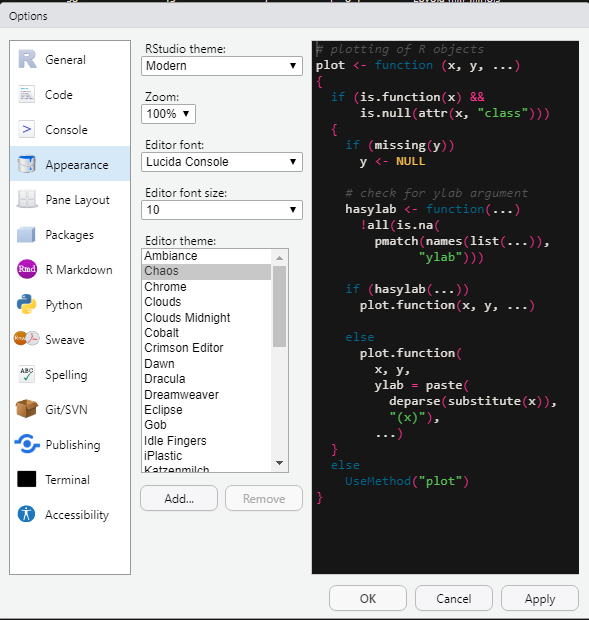
Task: Open the RStudio theme dropdown
Action: pos(222,66)
